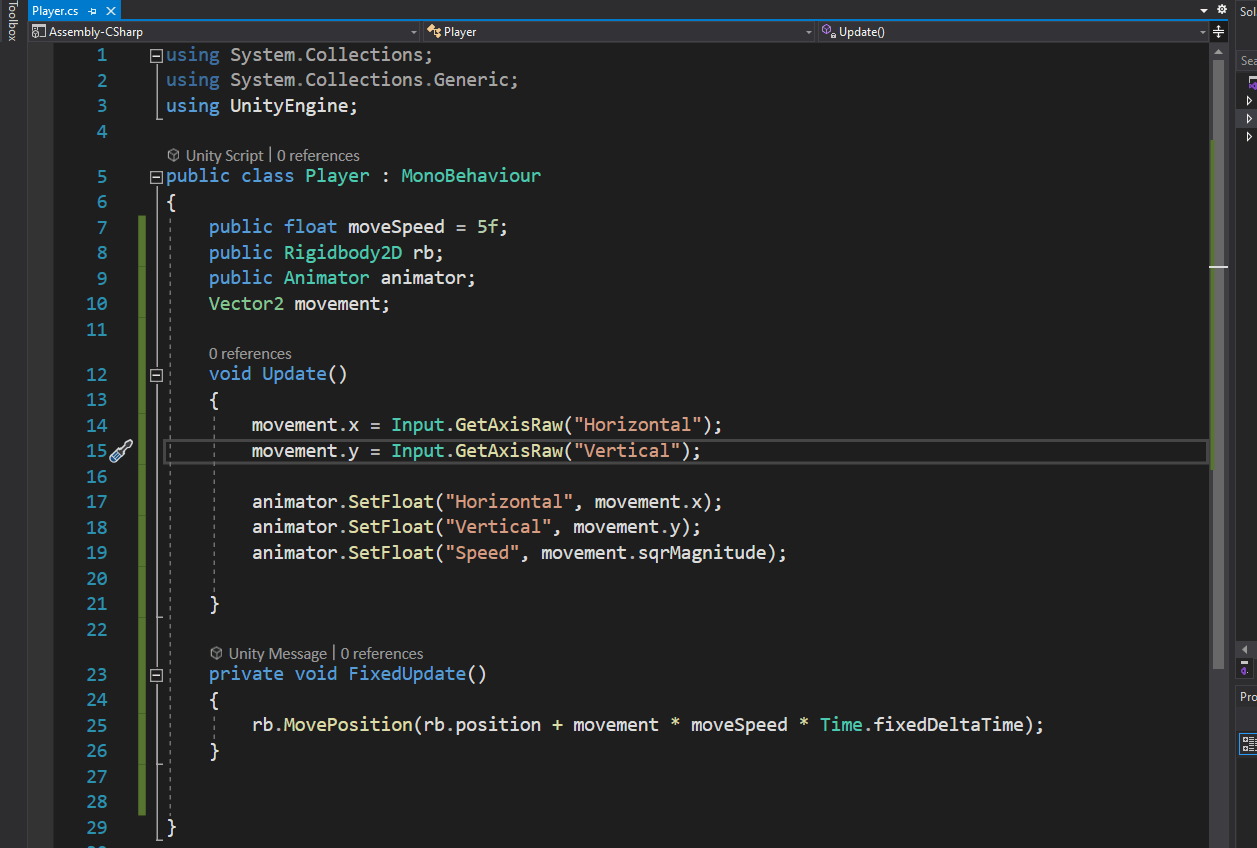The width and height of the screenshot is (1257, 848).
Task: Click the Assembly-CSharp project icon in navigation bar
Action: coord(38,32)
